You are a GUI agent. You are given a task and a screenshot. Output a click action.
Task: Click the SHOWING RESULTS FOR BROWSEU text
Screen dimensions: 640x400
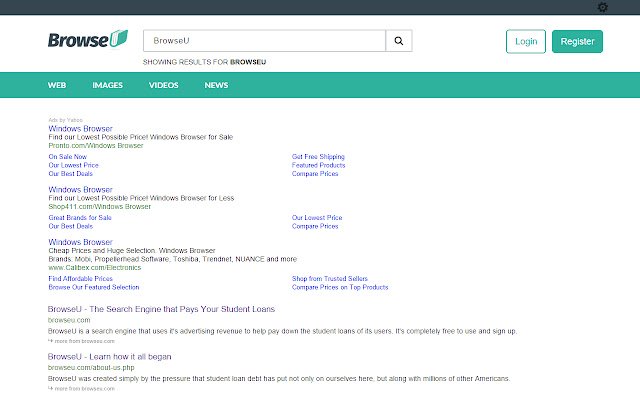coord(204,62)
